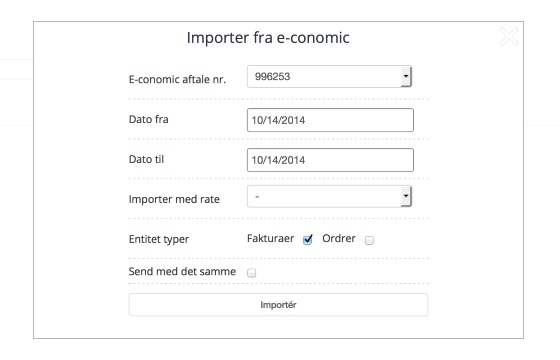This screenshot has width=560, height=360.
Task: Enable the Ordrer checkbox
Action: 369,240
